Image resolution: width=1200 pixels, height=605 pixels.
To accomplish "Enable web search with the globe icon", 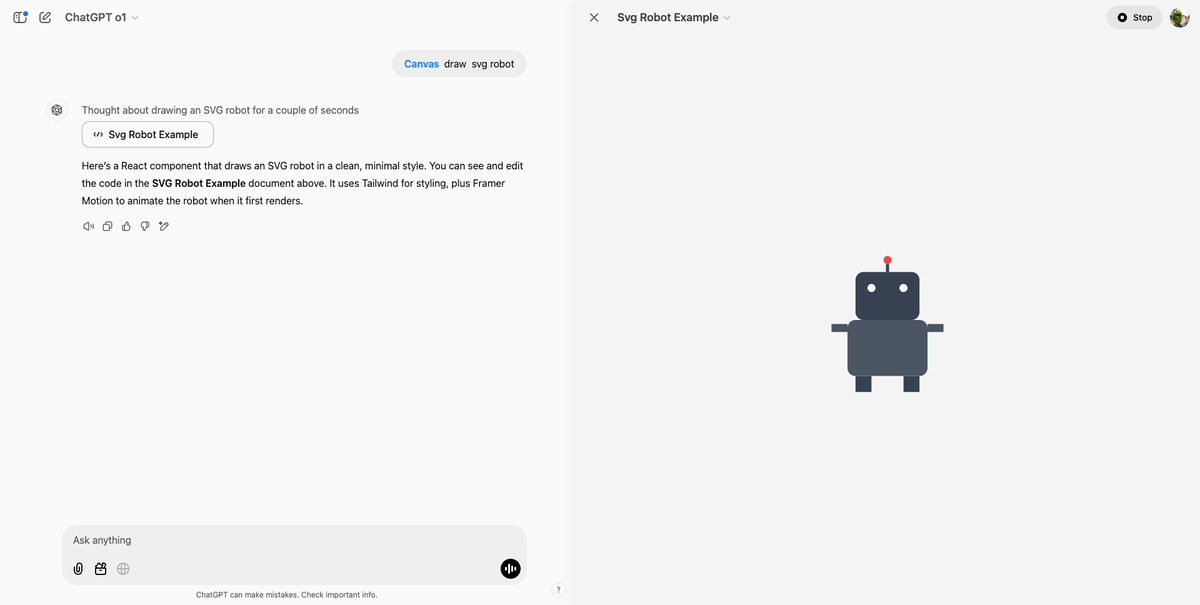I will pyautogui.click(x=122, y=568).
